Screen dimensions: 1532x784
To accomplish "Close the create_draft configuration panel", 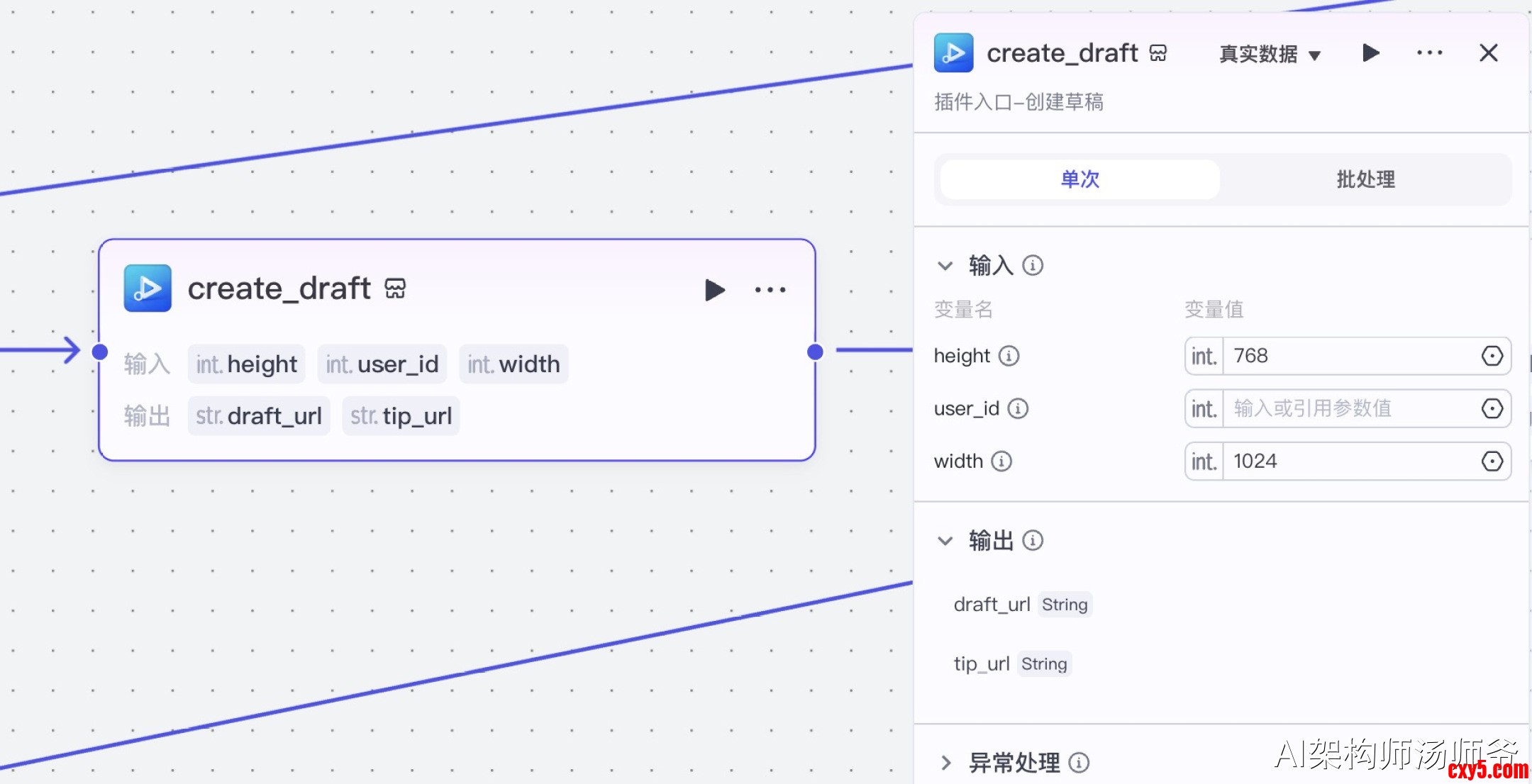I will pyautogui.click(x=1489, y=53).
